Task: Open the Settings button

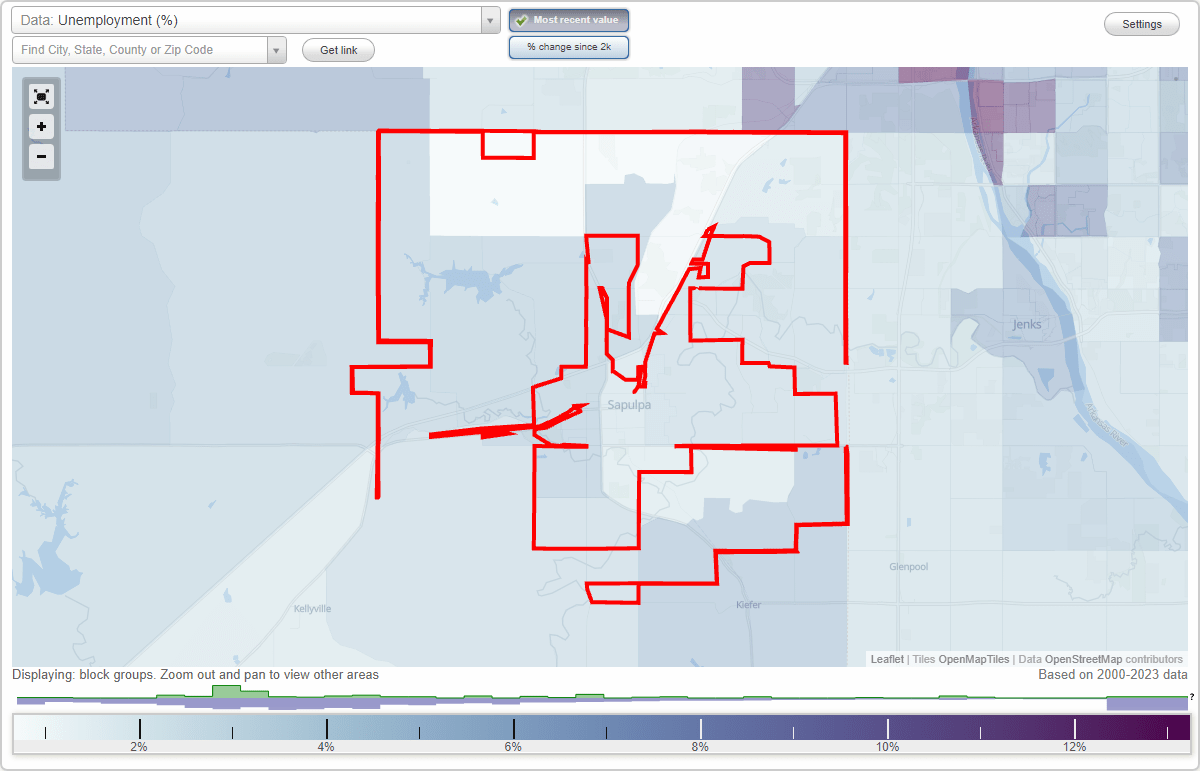Action: (x=1142, y=25)
